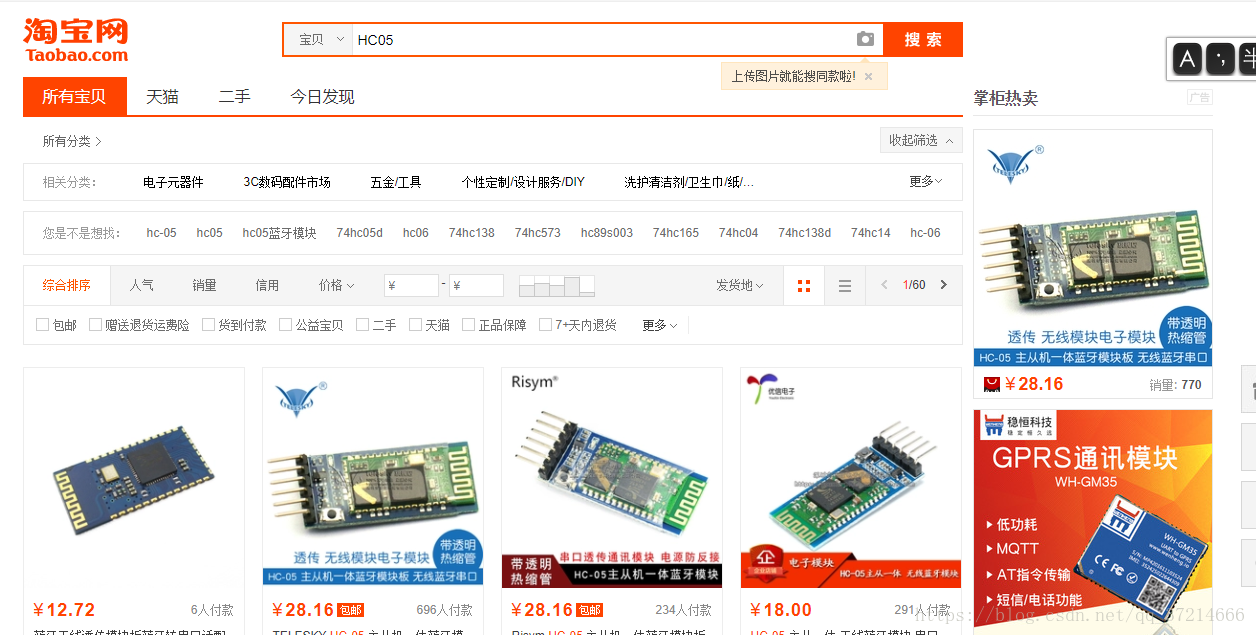Viewport: 1256px width, 635px height.
Task: Click the minimum price input
Action: point(411,286)
